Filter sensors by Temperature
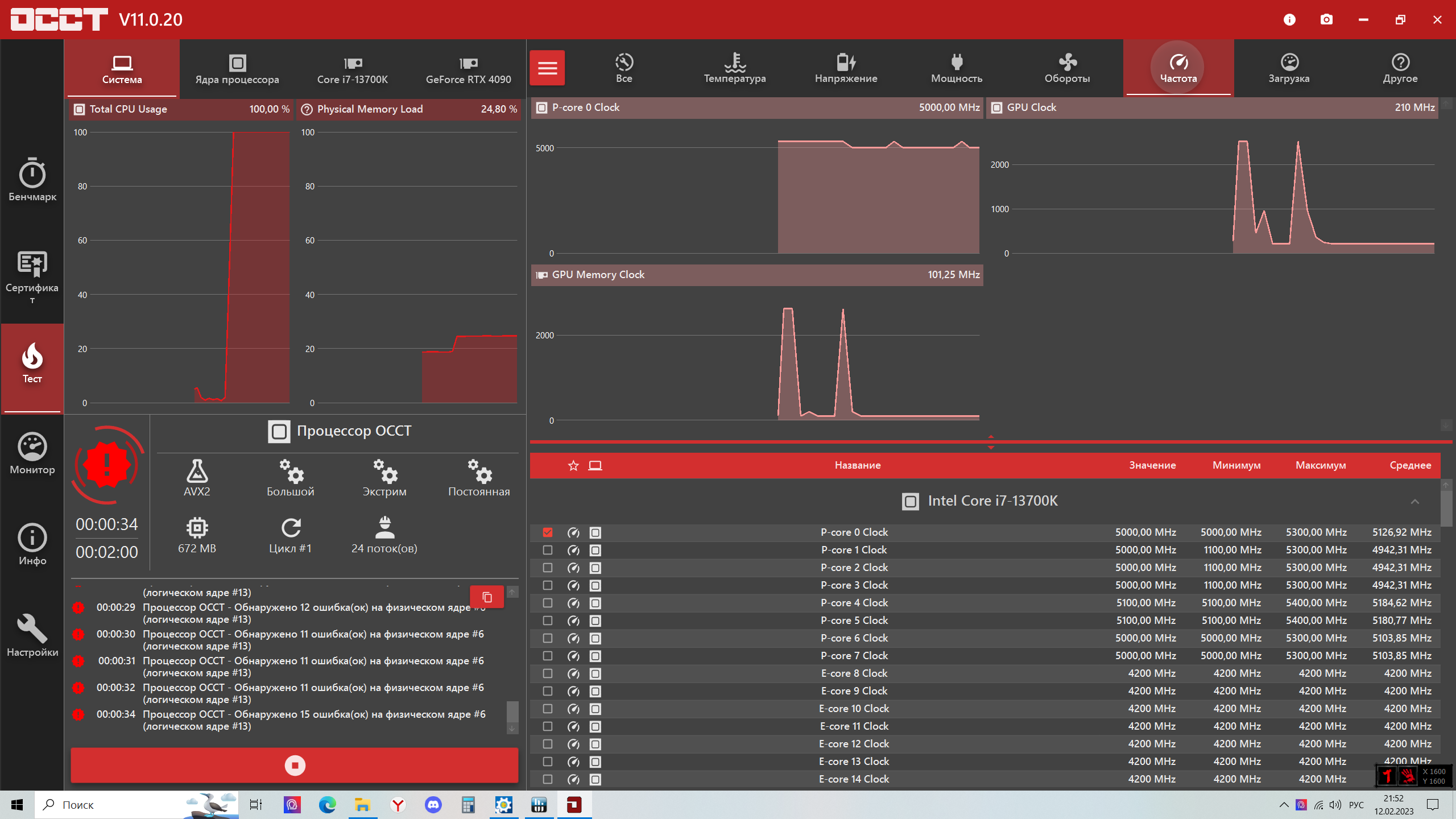Screen dimensions: 1456x819 pyautogui.click(x=735, y=68)
